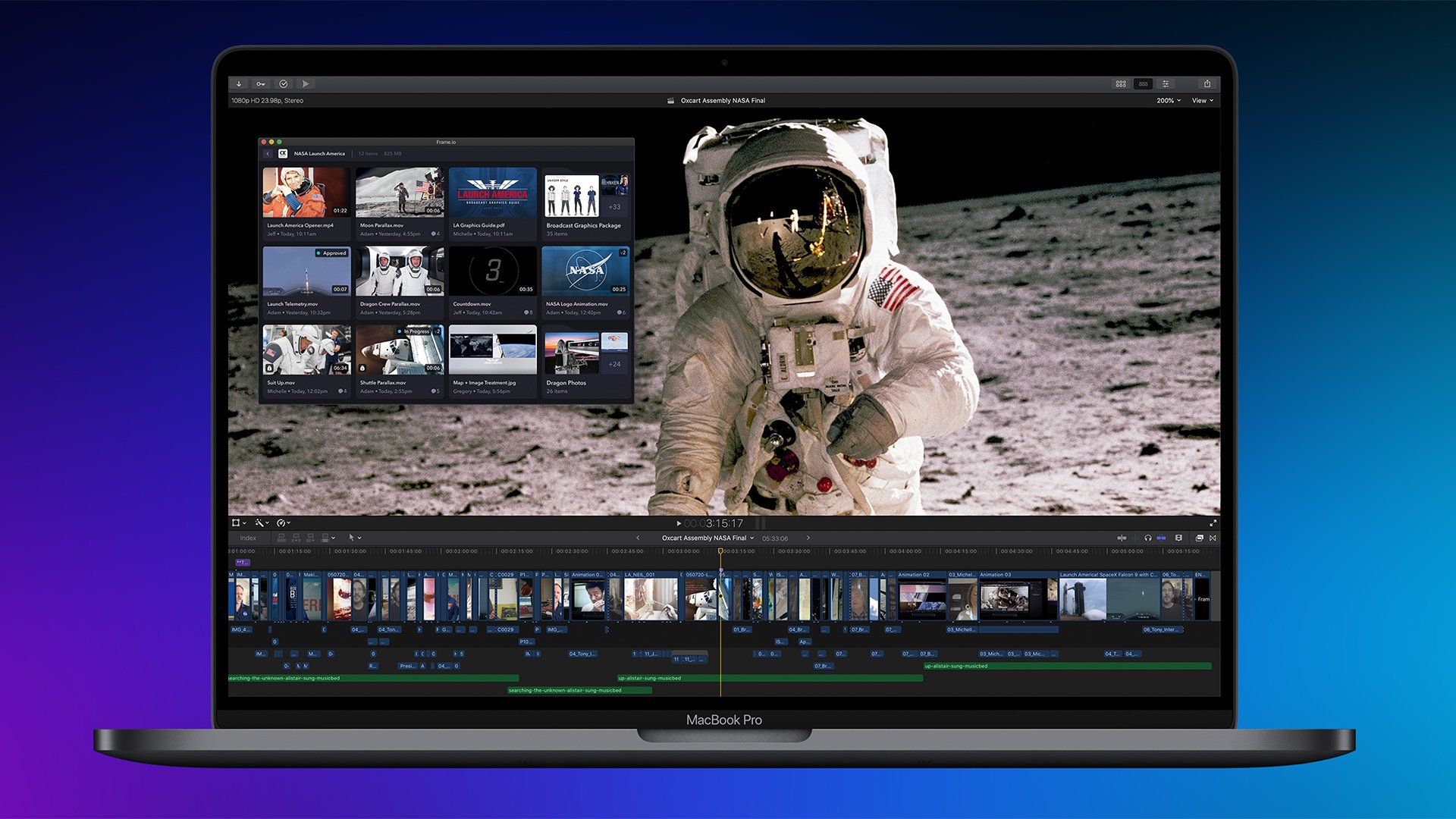The width and height of the screenshot is (1456, 819).
Task: Open the Import Media window
Action: coord(239,84)
